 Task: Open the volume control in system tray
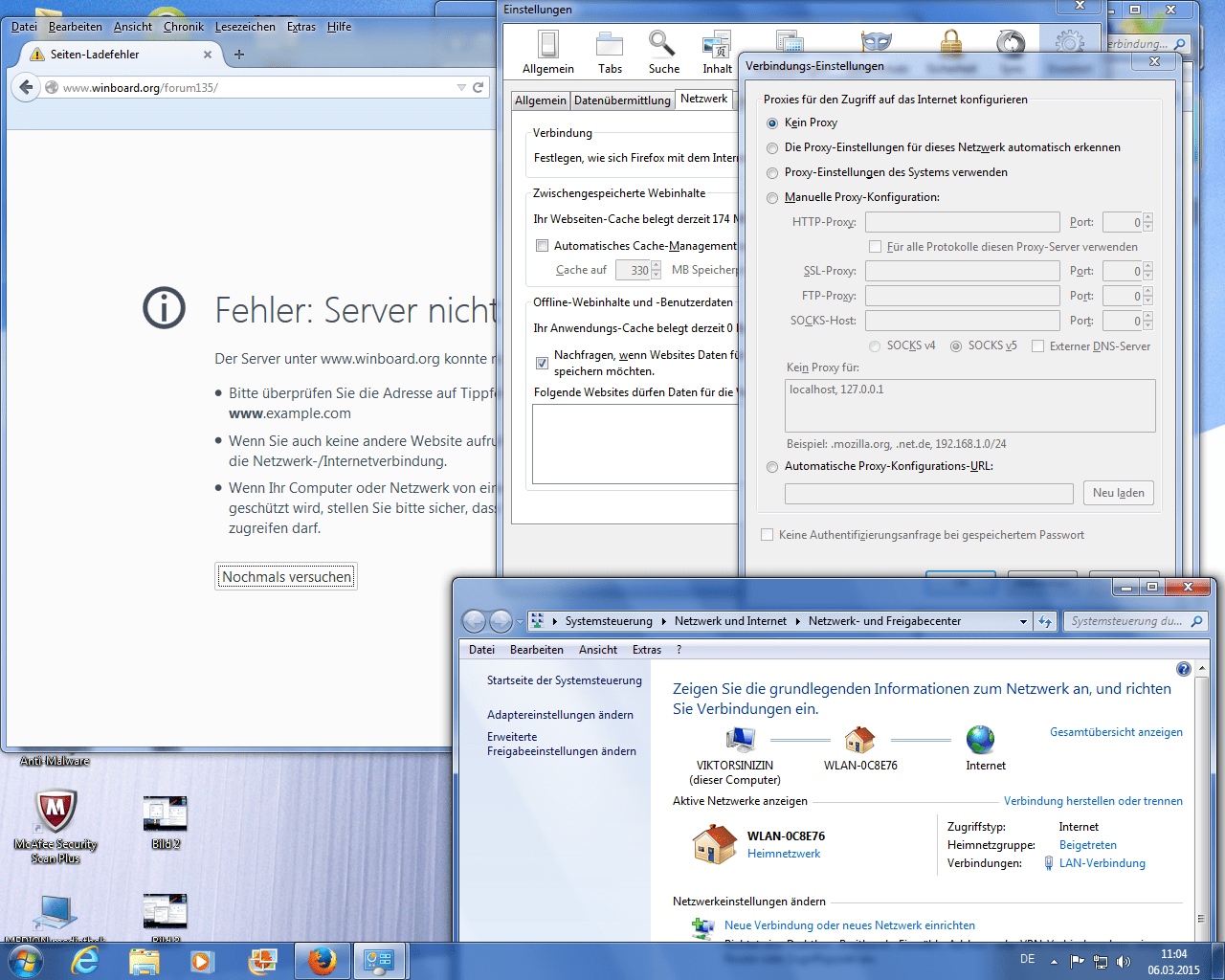(x=1124, y=962)
